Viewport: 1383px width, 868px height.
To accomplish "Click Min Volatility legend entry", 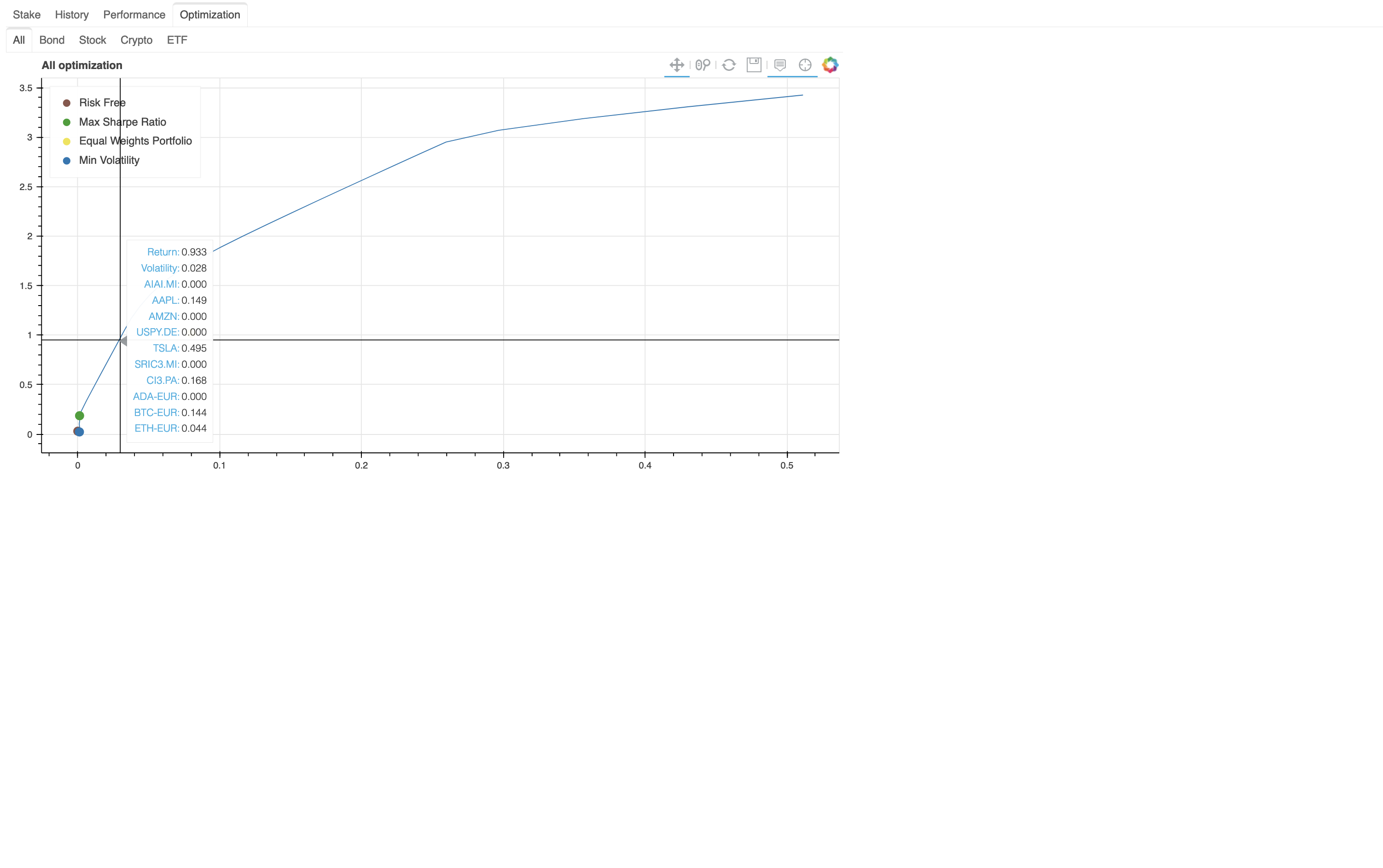I will pos(109,160).
